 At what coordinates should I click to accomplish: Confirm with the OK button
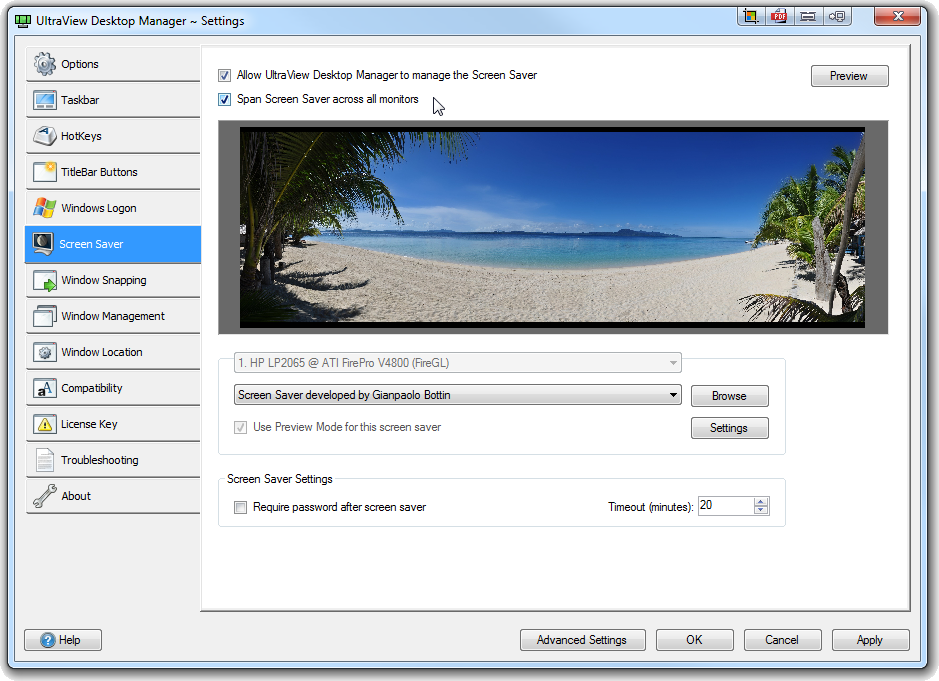pos(695,640)
